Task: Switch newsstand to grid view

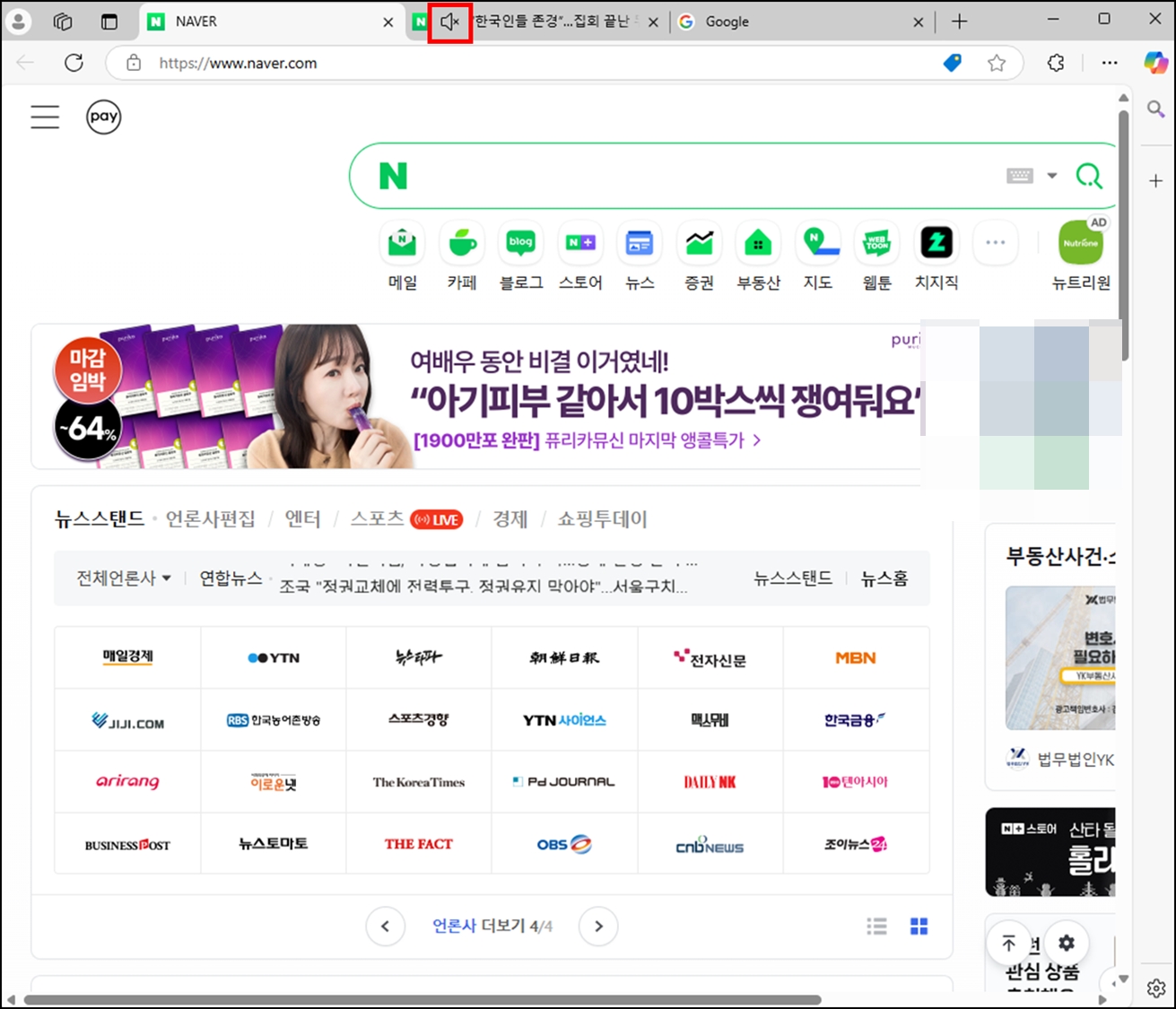Action: (919, 926)
